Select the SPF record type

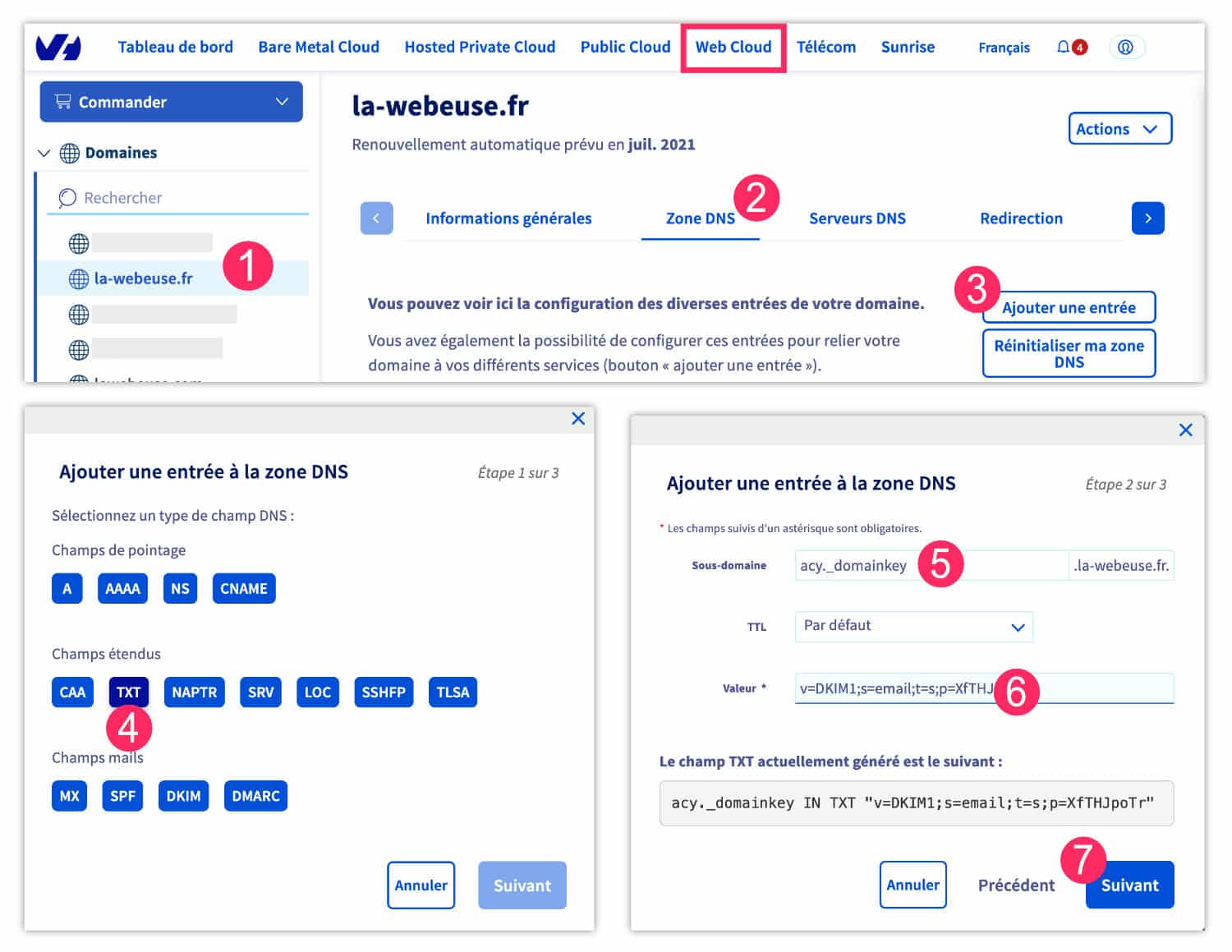click(x=122, y=796)
